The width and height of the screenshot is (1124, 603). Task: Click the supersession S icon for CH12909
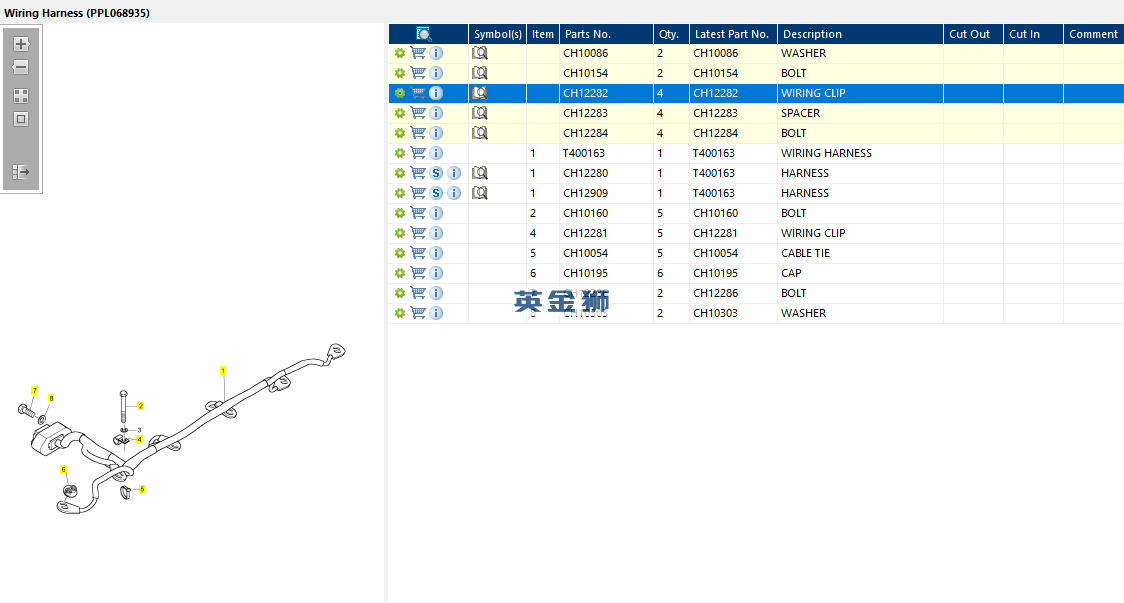[x=436, y=194]
